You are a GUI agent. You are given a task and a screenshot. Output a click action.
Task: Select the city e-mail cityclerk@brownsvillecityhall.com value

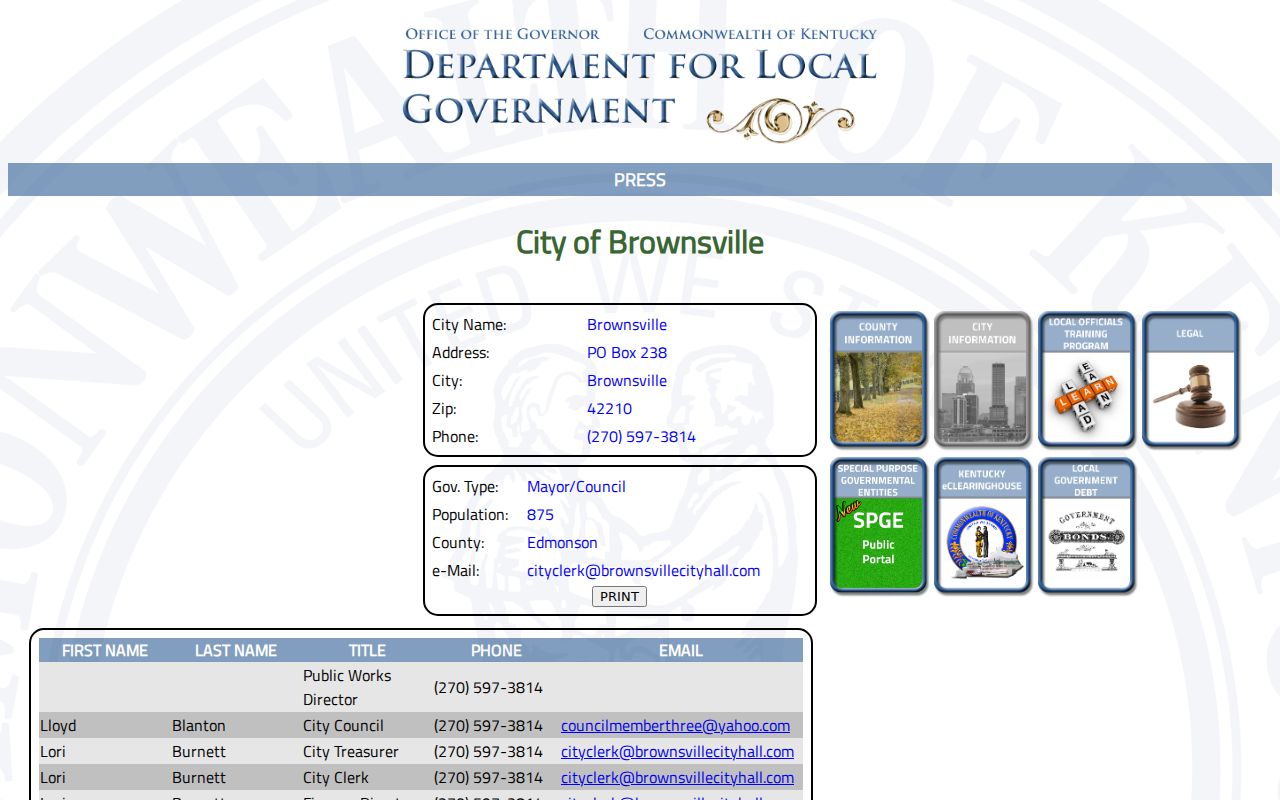(643, 571)
